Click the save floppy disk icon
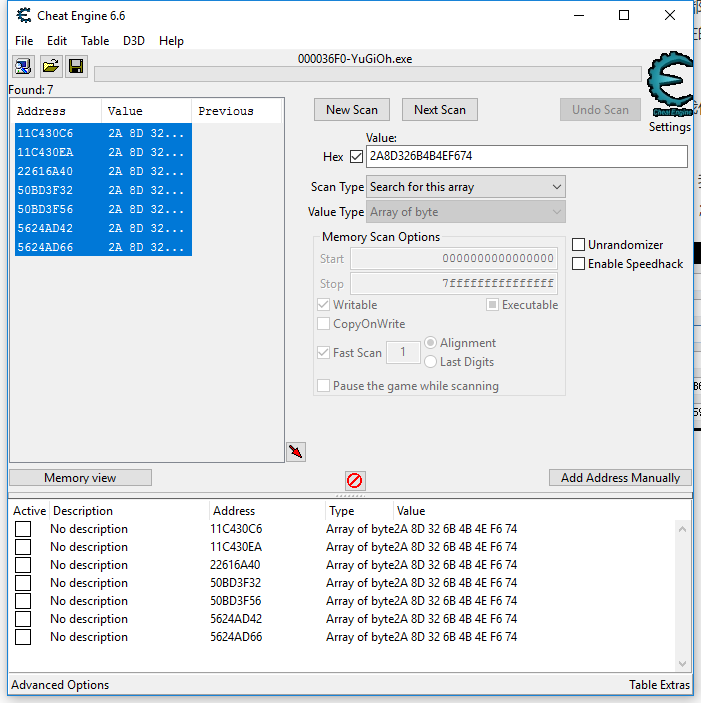Image resolution: width=701 pixels, height=703 pixels. point(76,66)
